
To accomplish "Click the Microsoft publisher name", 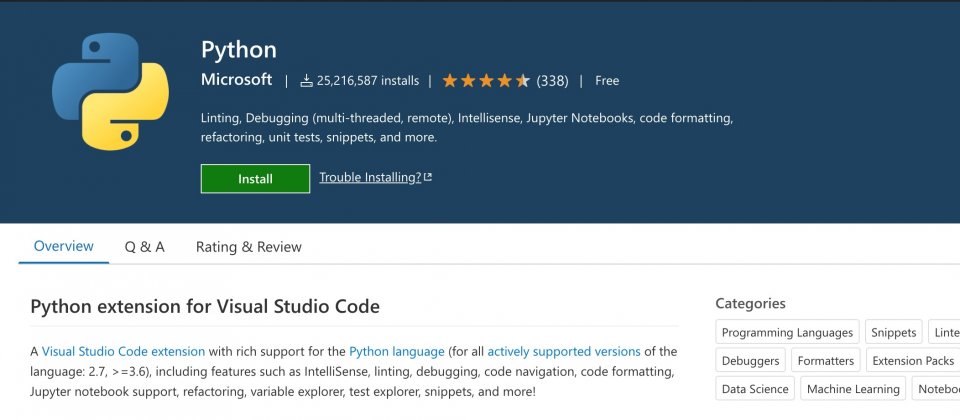I will click(236, 80).
